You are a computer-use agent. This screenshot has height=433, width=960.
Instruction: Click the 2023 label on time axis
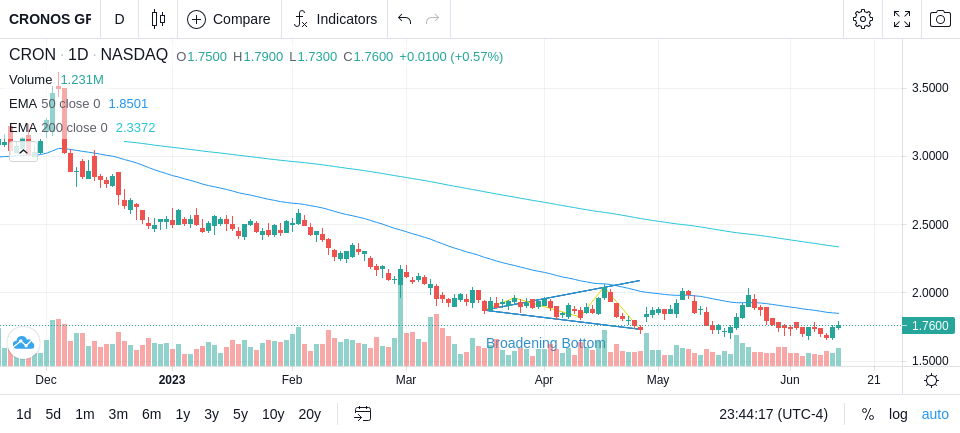click(172, 380)
